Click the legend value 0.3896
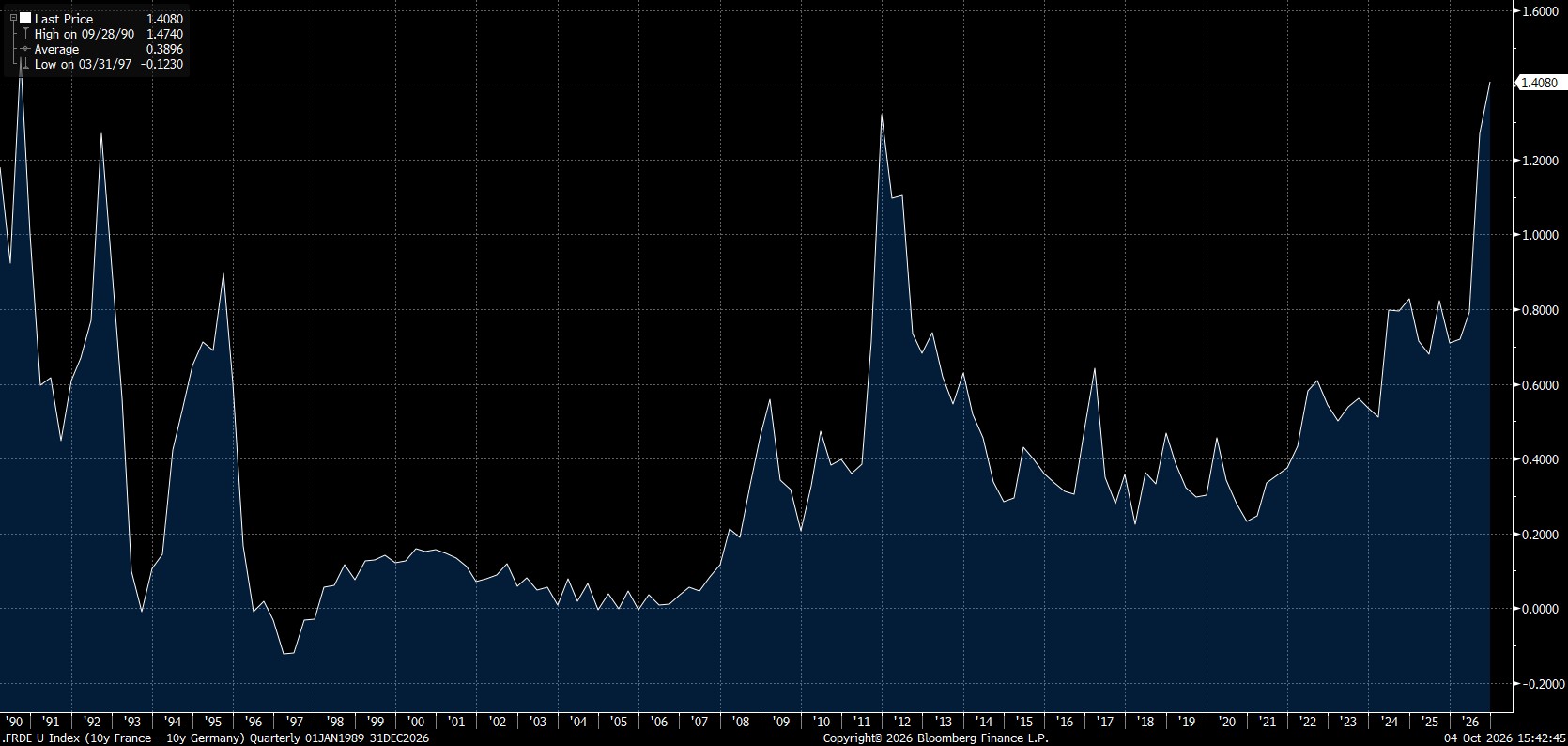Image resolution: width=1568 pixels, height=746 pixels. pos(164,49)
